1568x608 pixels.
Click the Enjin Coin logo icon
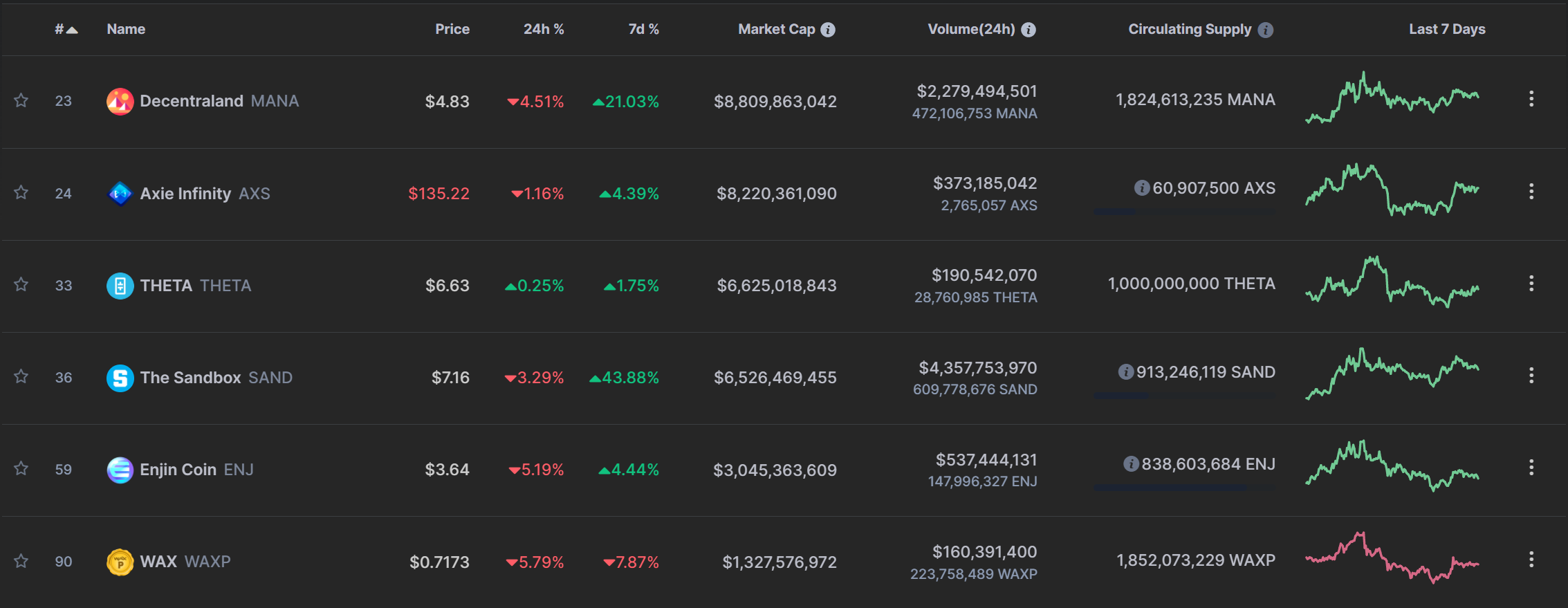tap(120, 470)
